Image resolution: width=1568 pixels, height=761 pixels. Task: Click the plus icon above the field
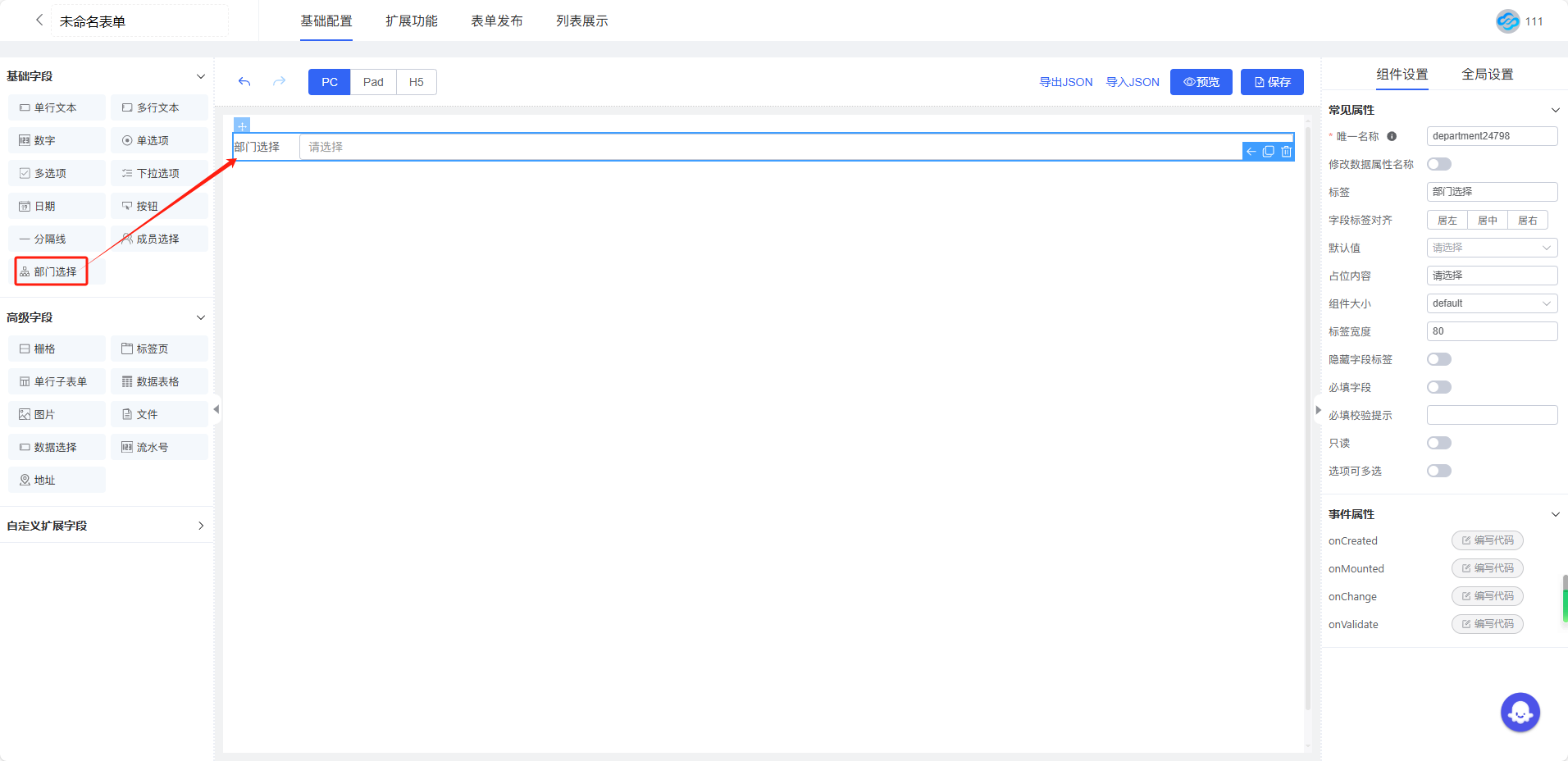coord(242,125)
